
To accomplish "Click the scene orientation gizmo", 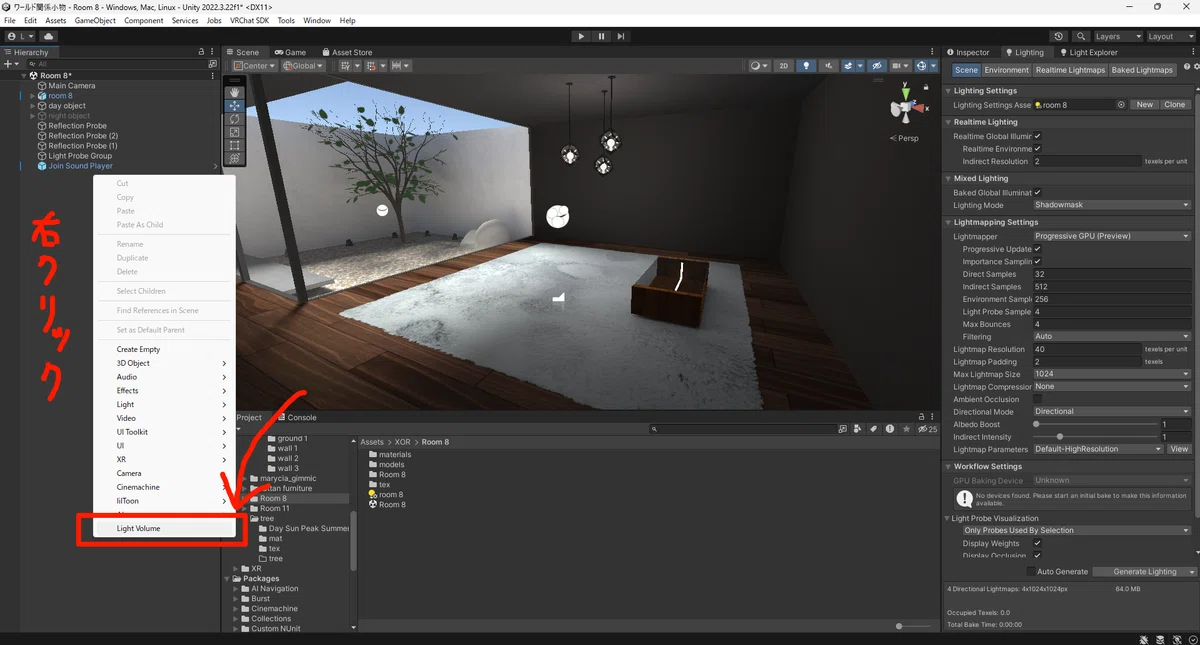I will click(x=905, y=106).
